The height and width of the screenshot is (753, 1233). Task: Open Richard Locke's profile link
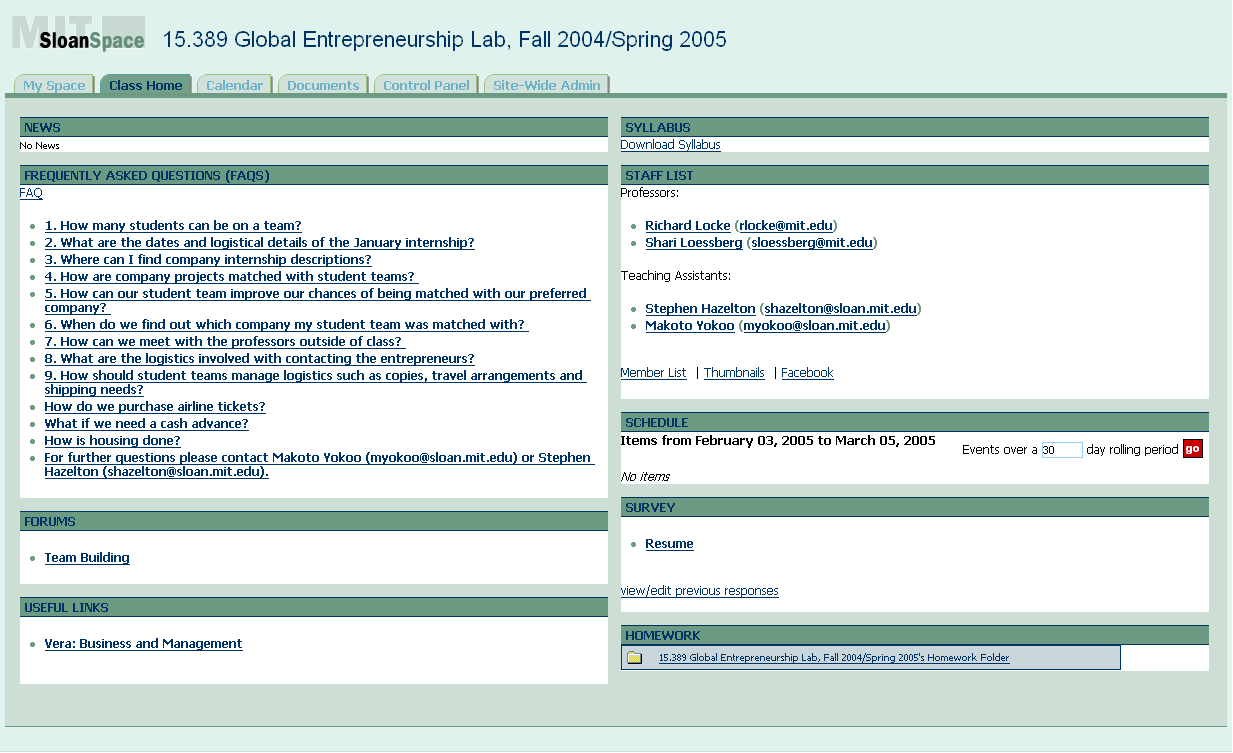click(687, 226)
